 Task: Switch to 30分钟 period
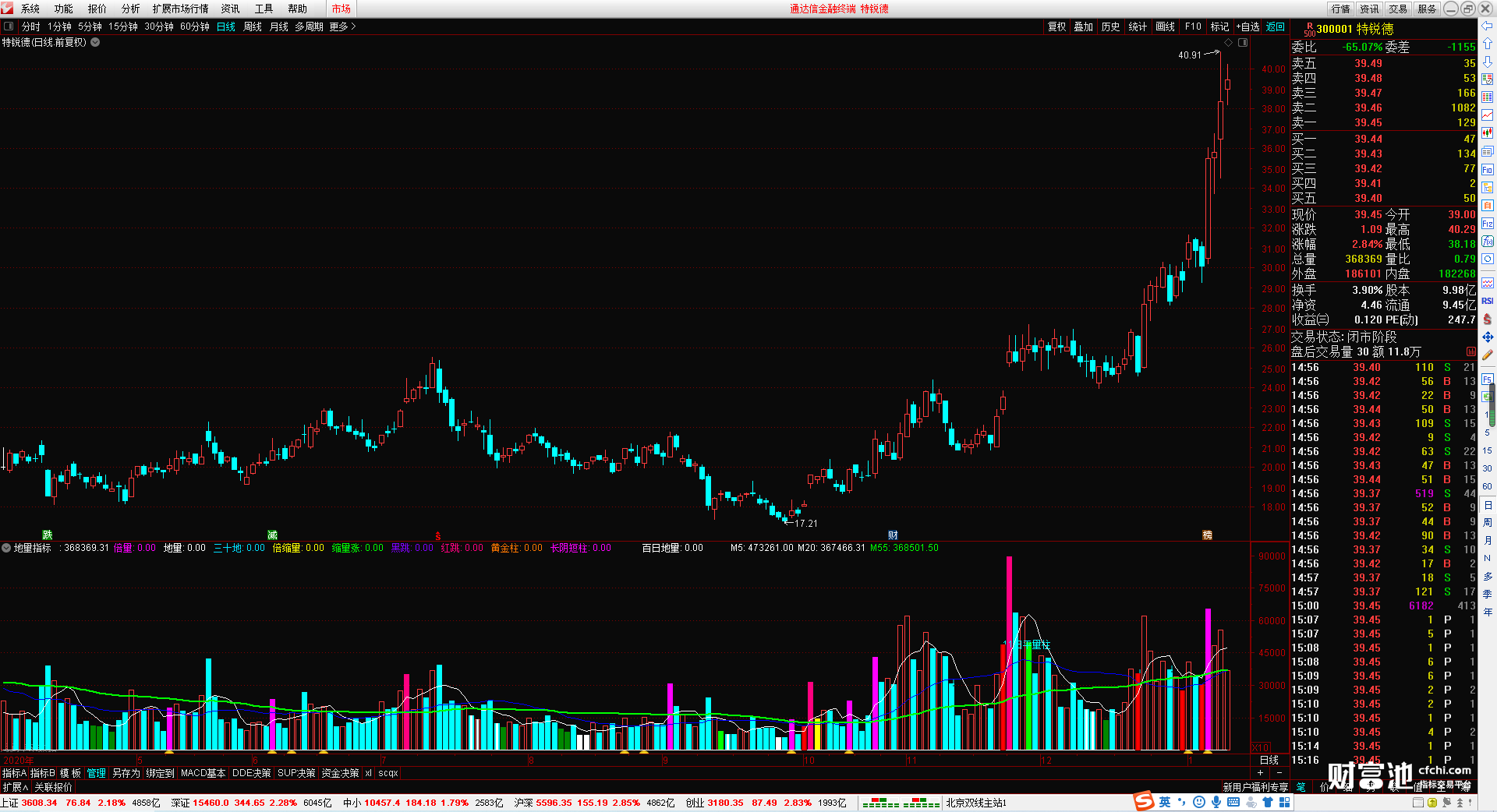click(x=159, y=26)
